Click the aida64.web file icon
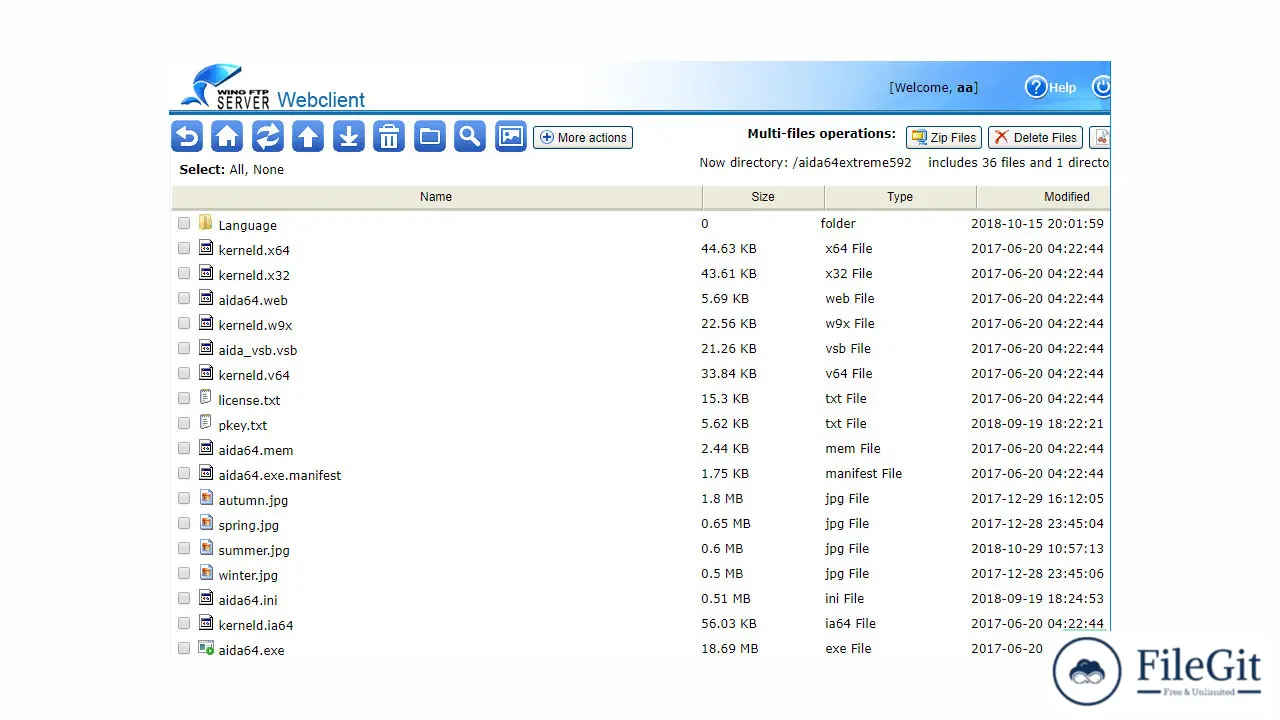The height and width of the screenshot is (720, 1280). 206,298
